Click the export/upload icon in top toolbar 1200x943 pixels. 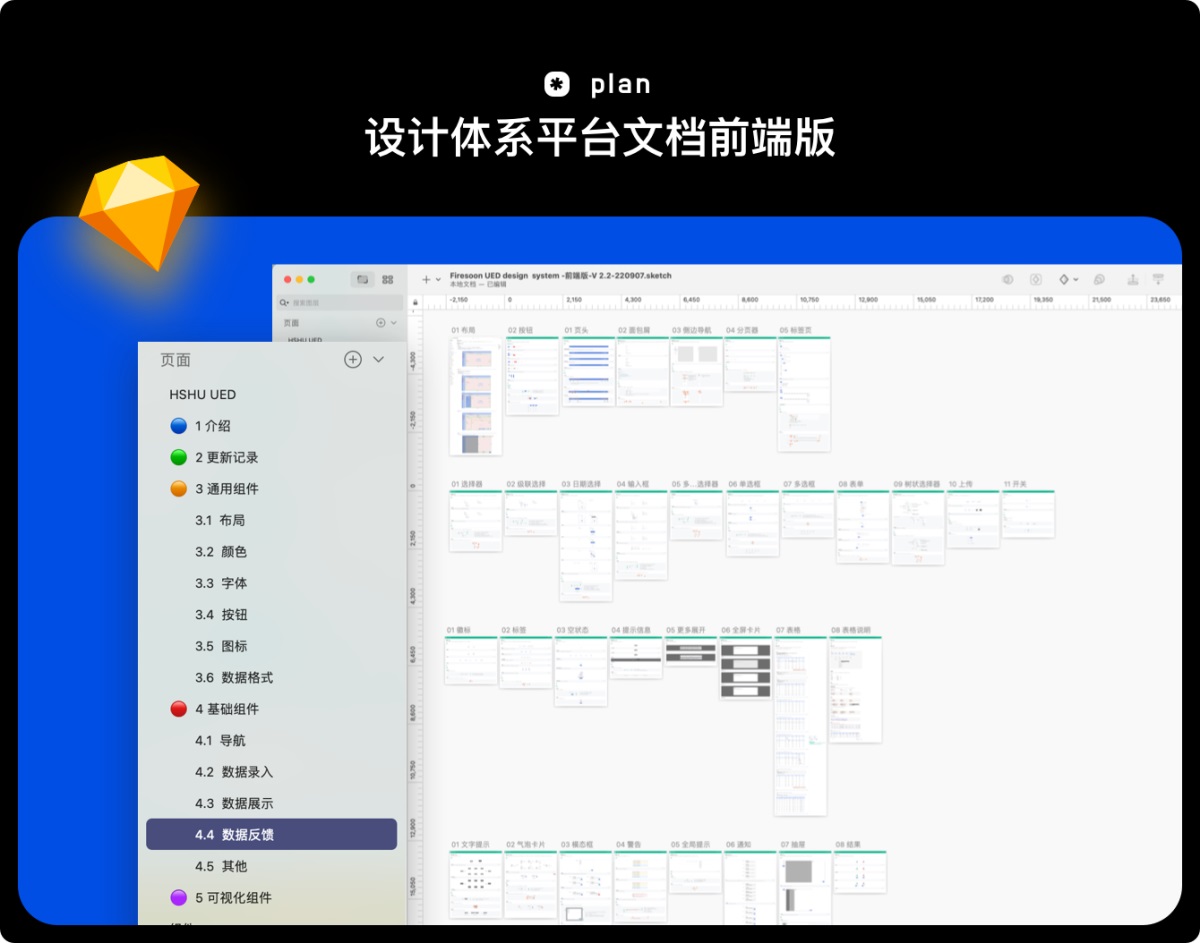point(1132,279)
